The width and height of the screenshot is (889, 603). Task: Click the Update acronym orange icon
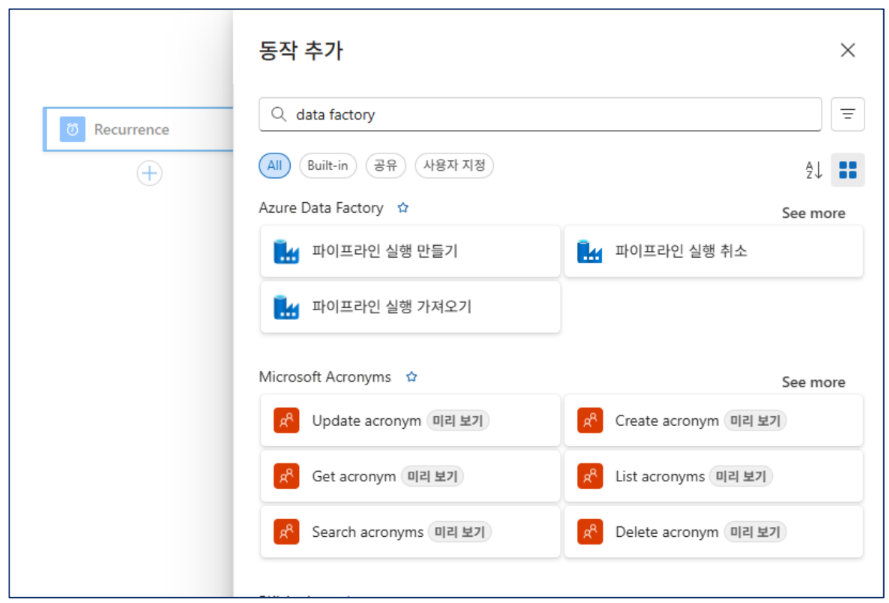coord(286,421)
